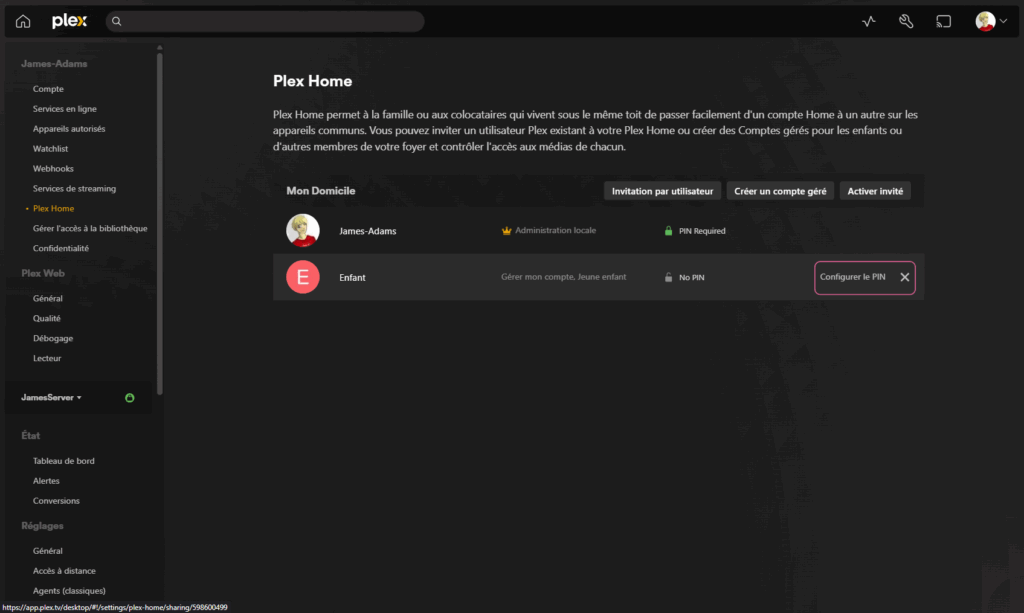Click the James-Adams sidebar section header
The width and height of the screenshot is (1024, 613).
(54, 63)
